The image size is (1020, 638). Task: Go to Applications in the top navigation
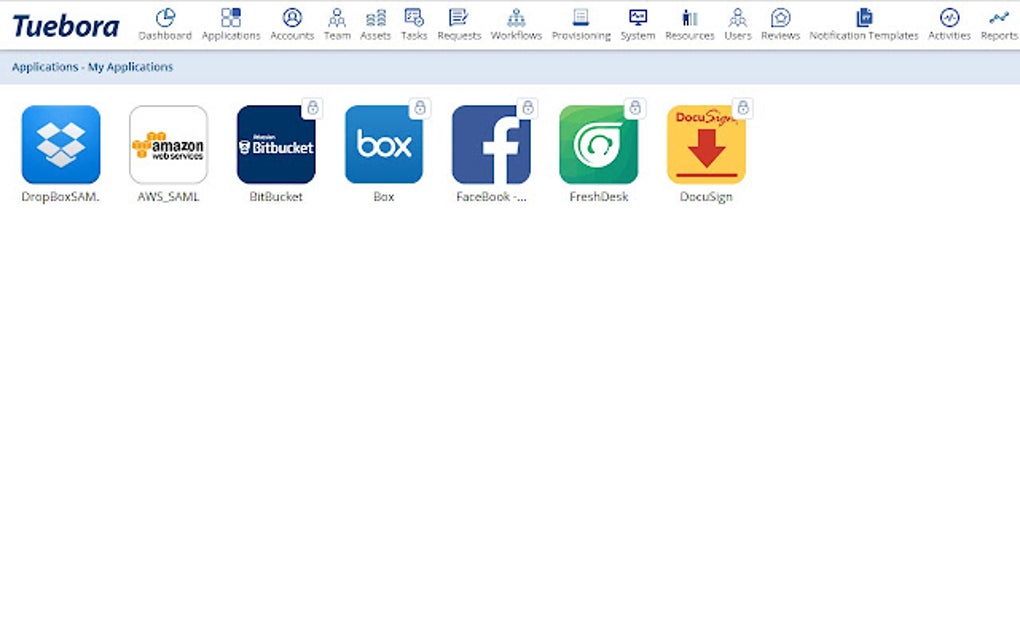pyautogui.click(x=231, y=25)
